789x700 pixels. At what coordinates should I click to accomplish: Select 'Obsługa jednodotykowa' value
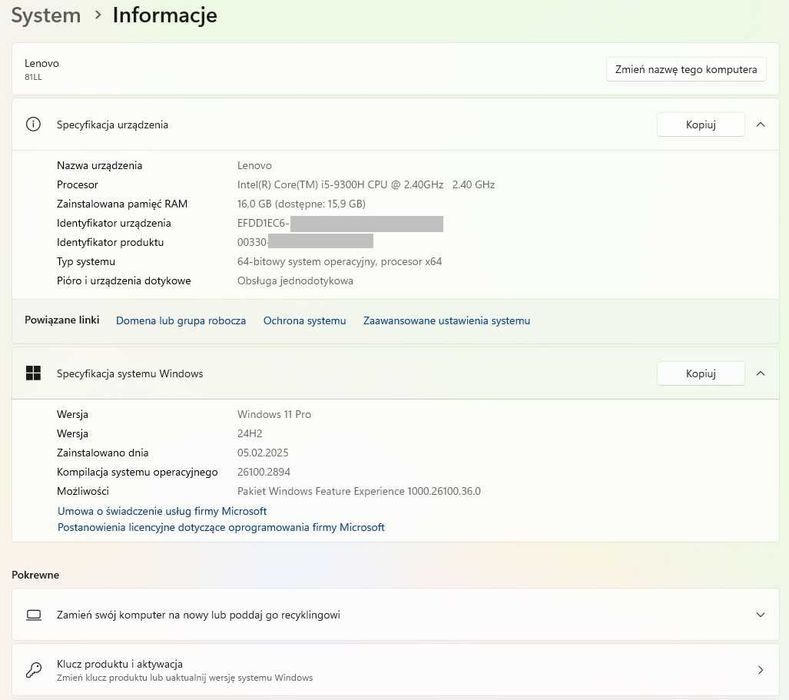click(295, 281)
